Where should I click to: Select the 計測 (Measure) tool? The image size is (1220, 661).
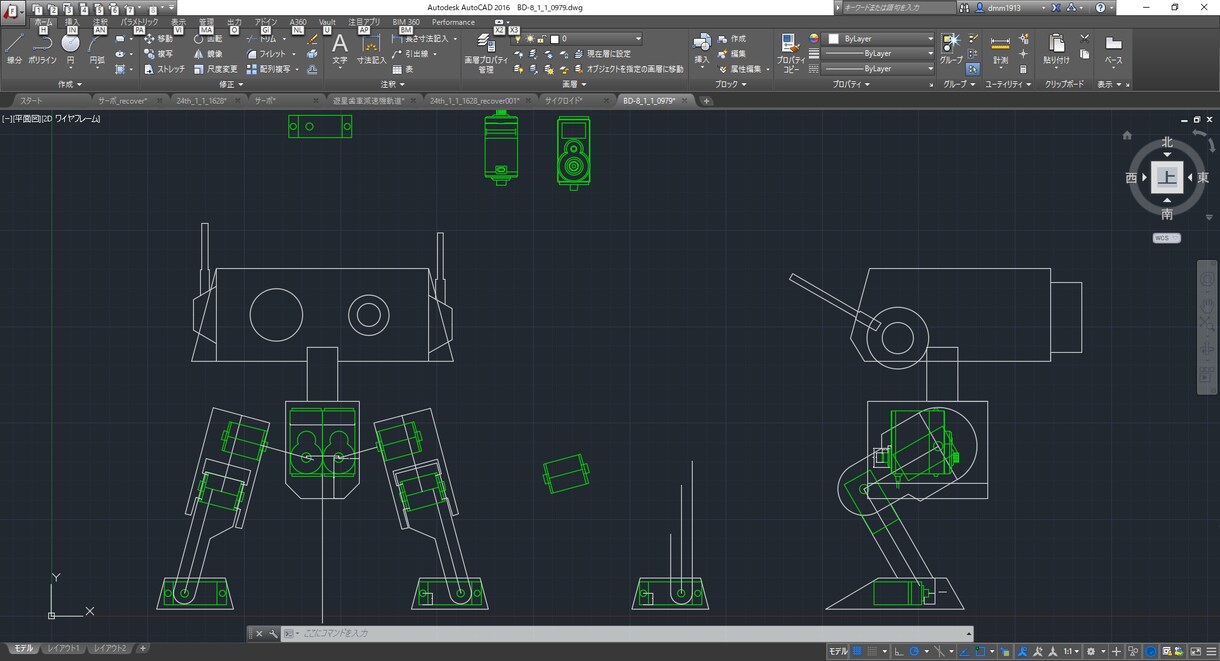1000,50
